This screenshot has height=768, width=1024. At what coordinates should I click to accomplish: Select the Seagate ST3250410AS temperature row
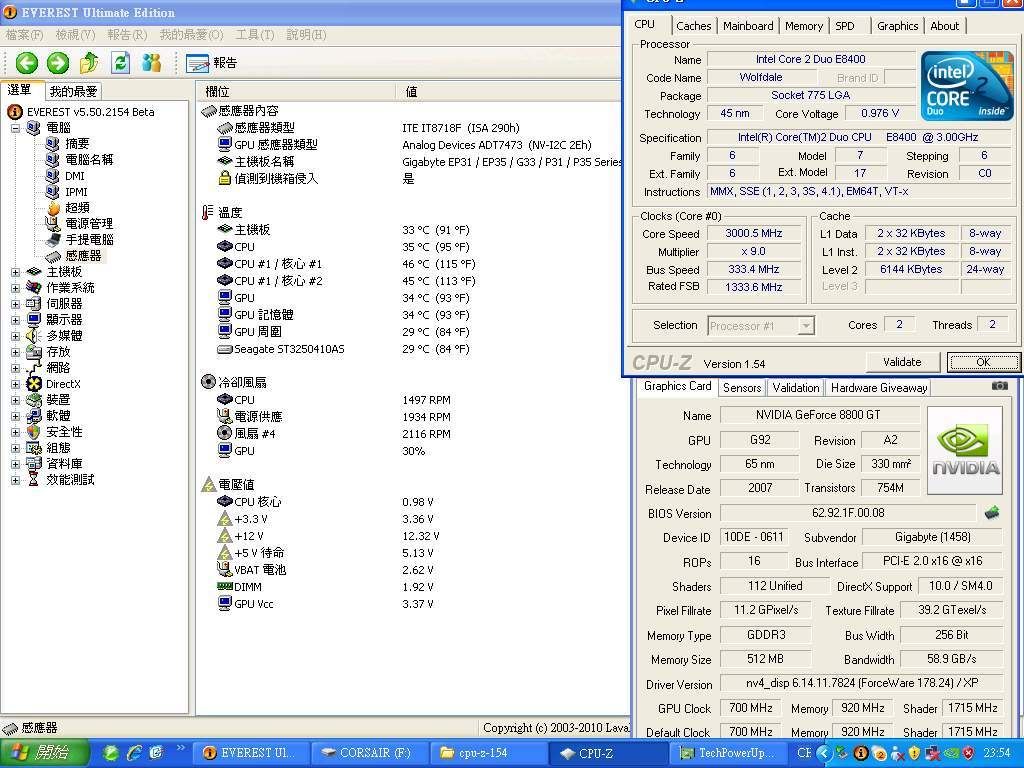(411, 349)
